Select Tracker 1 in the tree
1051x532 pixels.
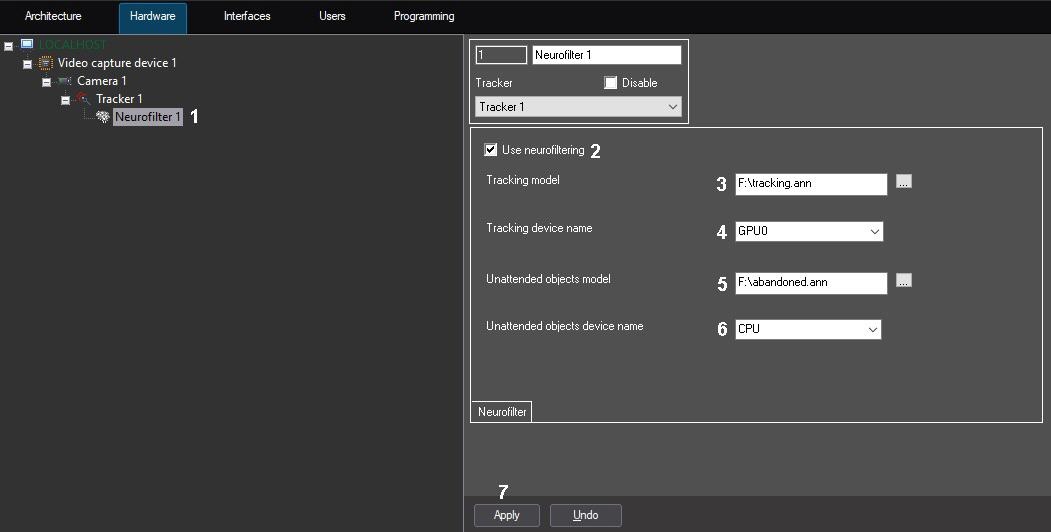(119, 99)
